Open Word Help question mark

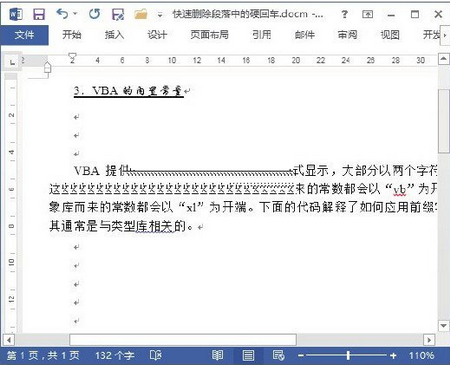pos(344,14)
